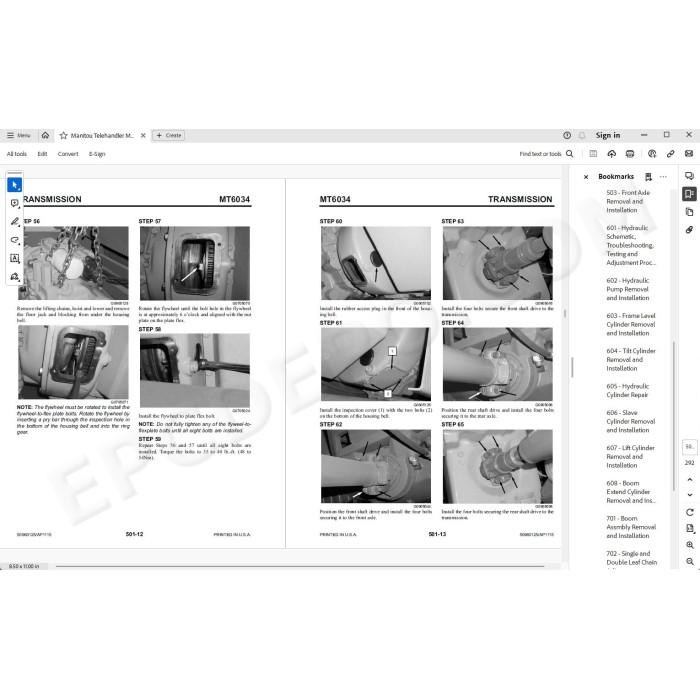Close the Manitou Telehandler tab

(143, 135)
